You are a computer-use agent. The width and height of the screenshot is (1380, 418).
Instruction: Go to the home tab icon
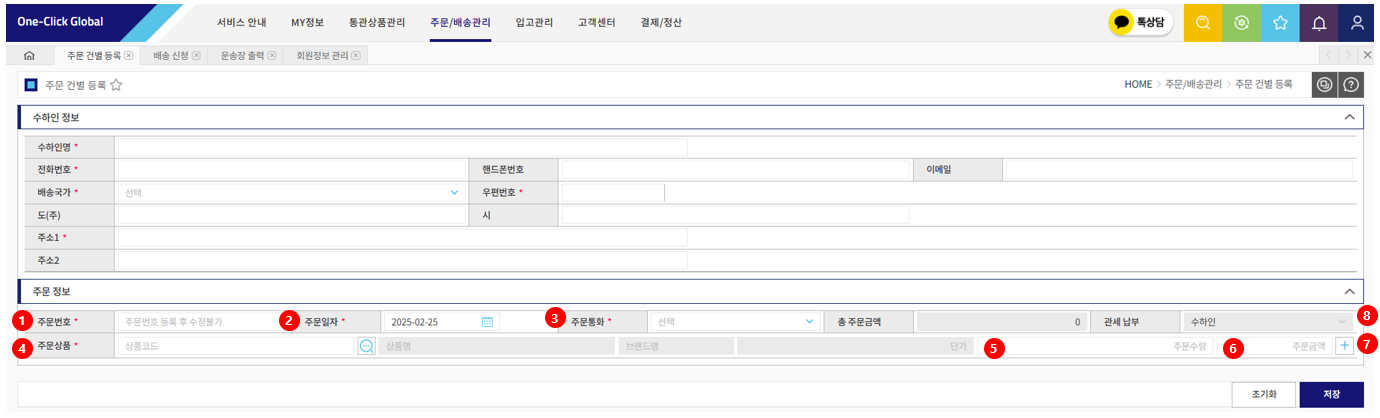[x=29, y=55]
